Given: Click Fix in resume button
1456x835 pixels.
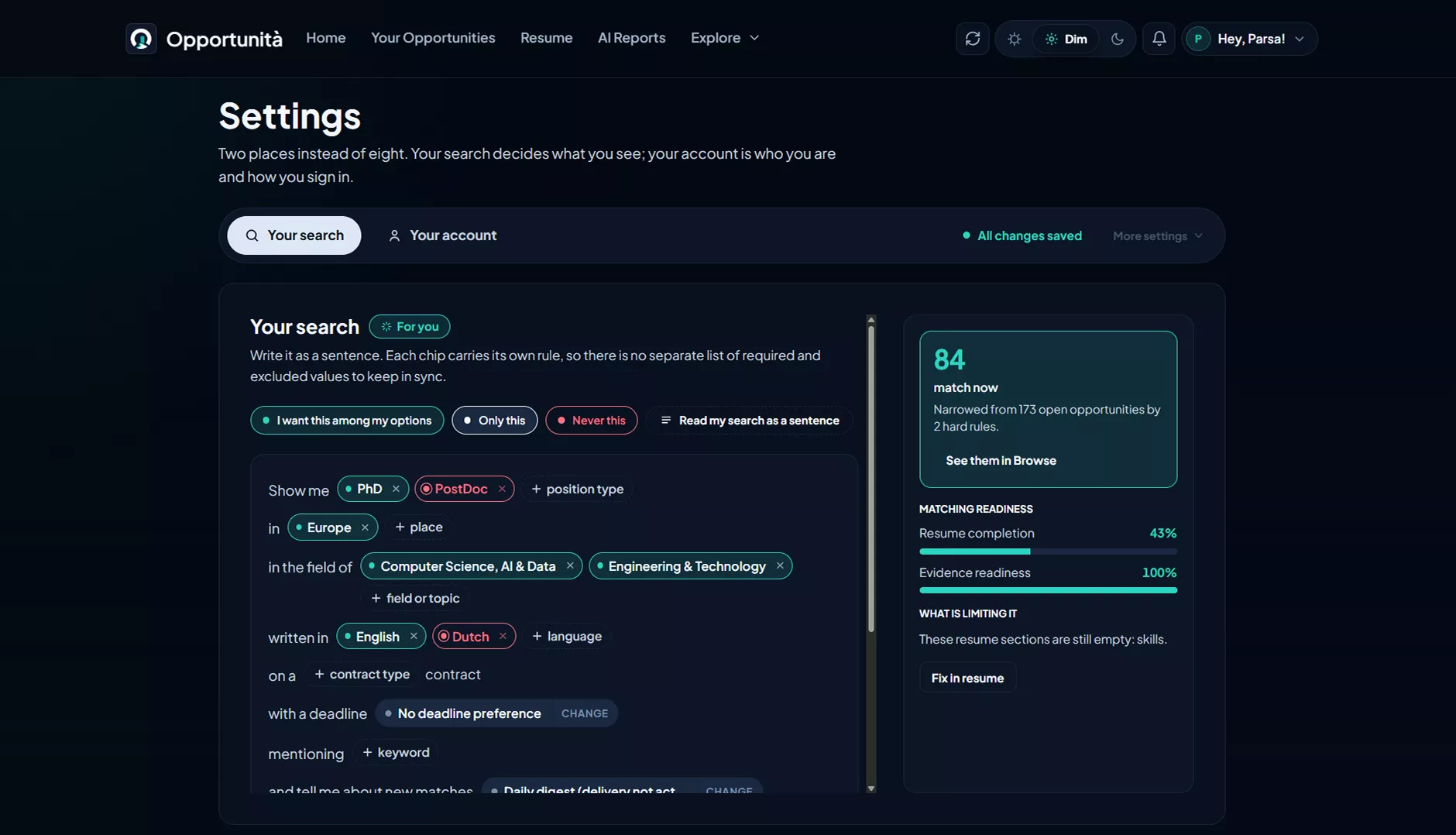Looking at the screenshot, I should click(x=967, y=678).
